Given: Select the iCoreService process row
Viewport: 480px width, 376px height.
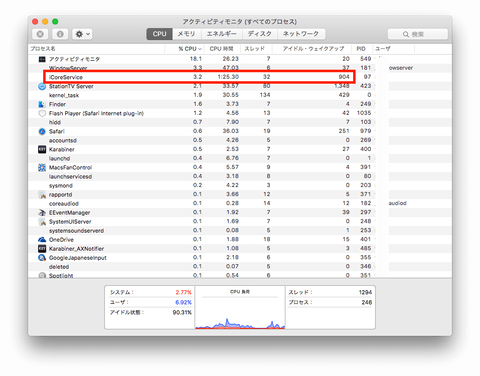Looking at the screenshot, I should (x=240, y=77).
